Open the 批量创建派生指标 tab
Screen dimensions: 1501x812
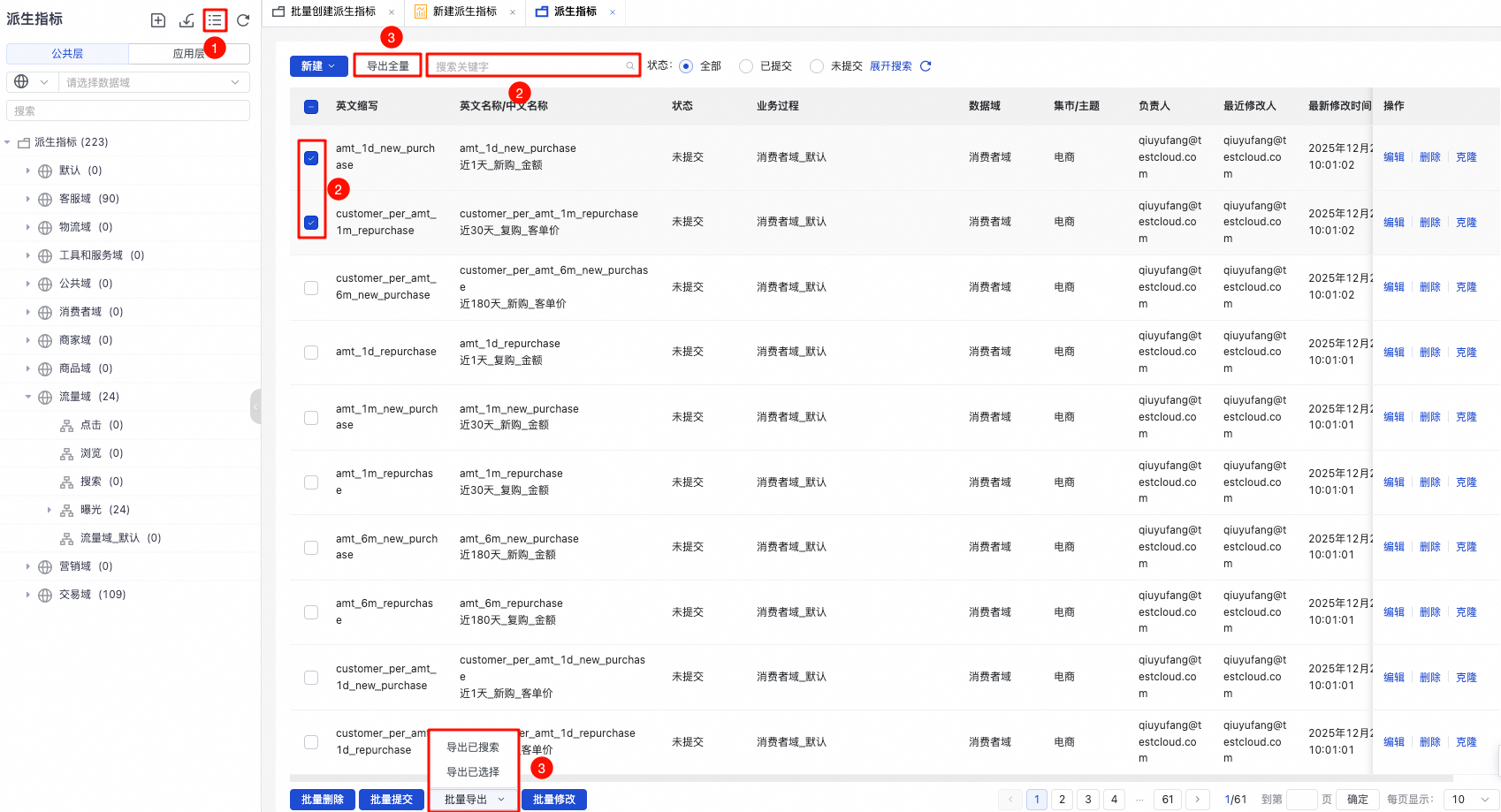pos(333,11)
